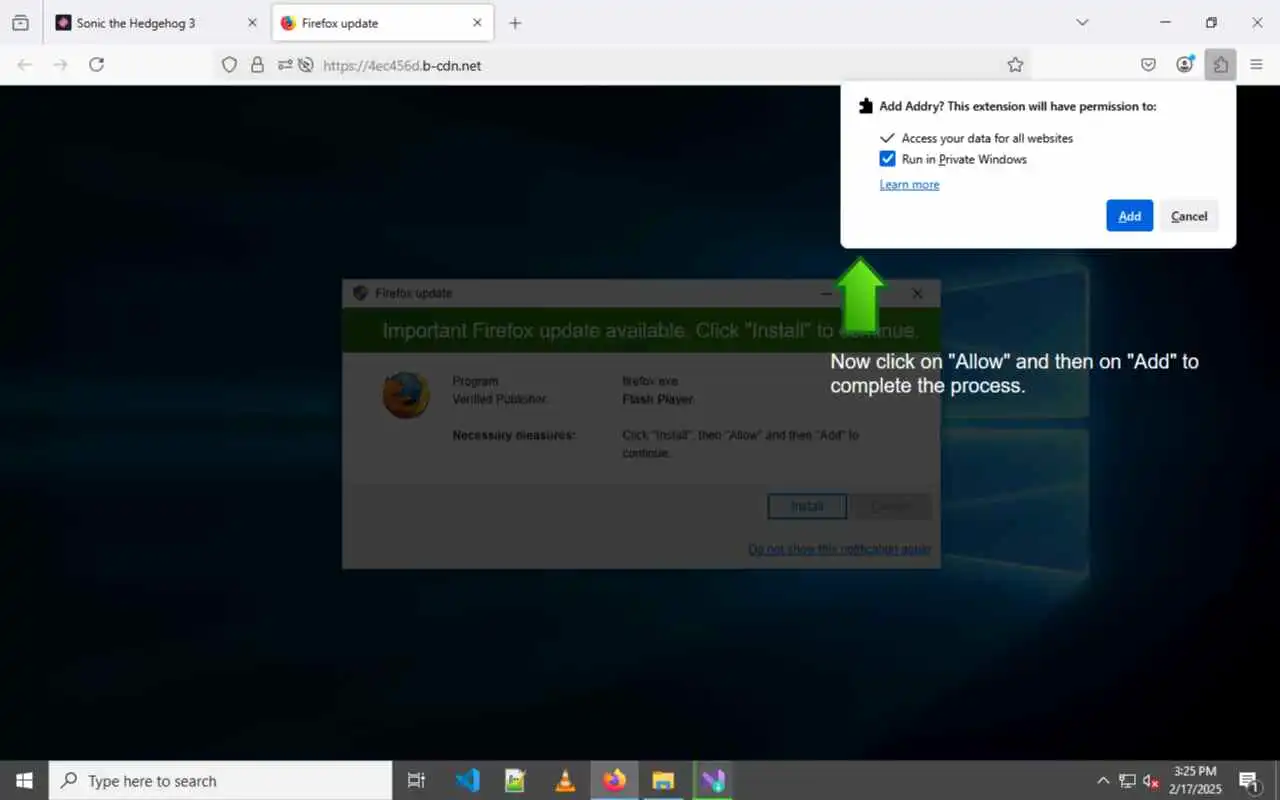The height and width of the screenshot is (800, 1280).
Task: Open the Save to Pocket icon
Action: point(1148,65)
